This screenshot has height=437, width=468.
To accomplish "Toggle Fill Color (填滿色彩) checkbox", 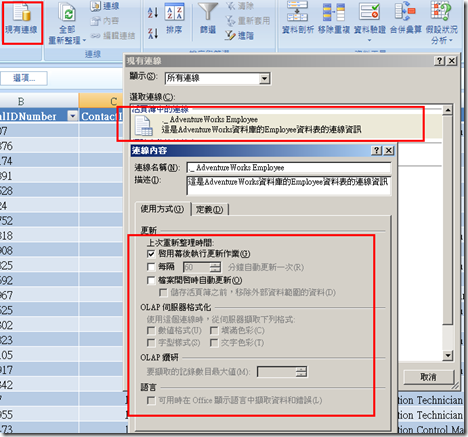I will (214, 331).
